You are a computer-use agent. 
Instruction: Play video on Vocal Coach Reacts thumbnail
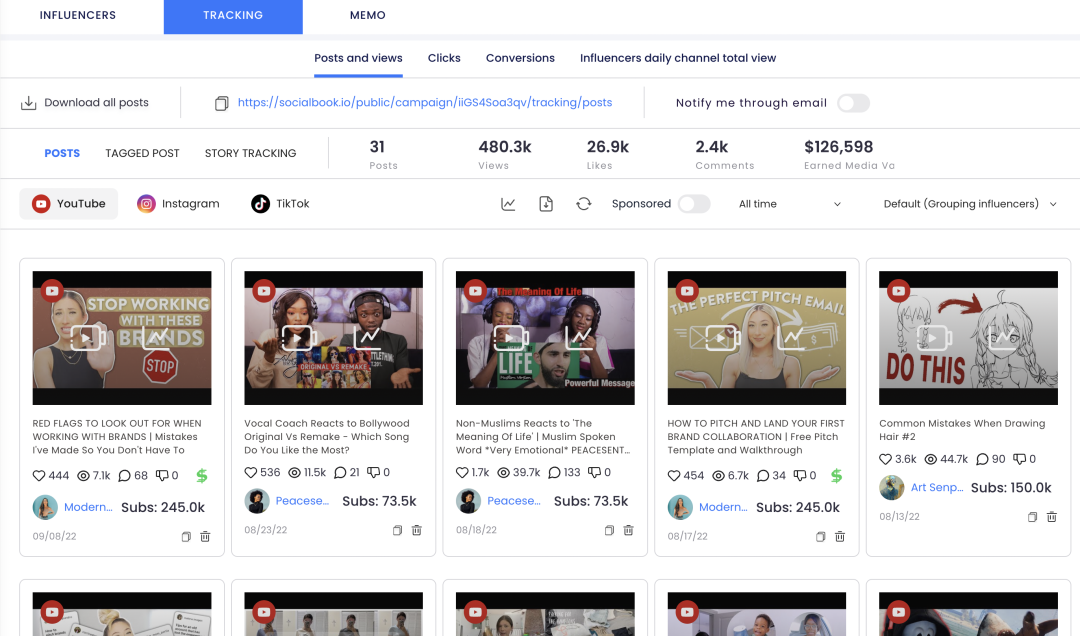point(299,338)
